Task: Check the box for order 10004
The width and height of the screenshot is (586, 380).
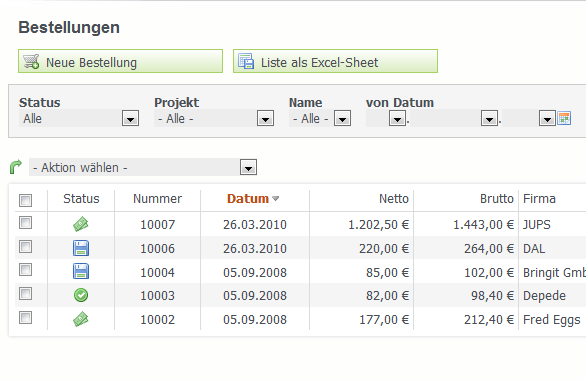Action: (x=25, y=270)
